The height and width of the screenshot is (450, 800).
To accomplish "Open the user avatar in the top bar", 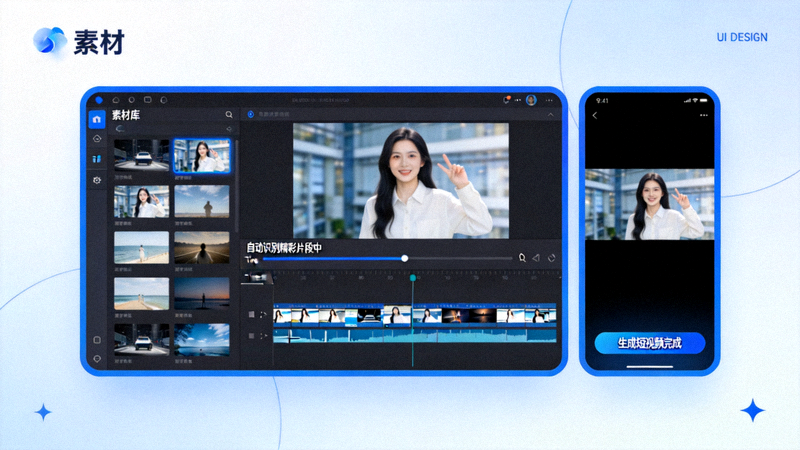I will 531,100.
